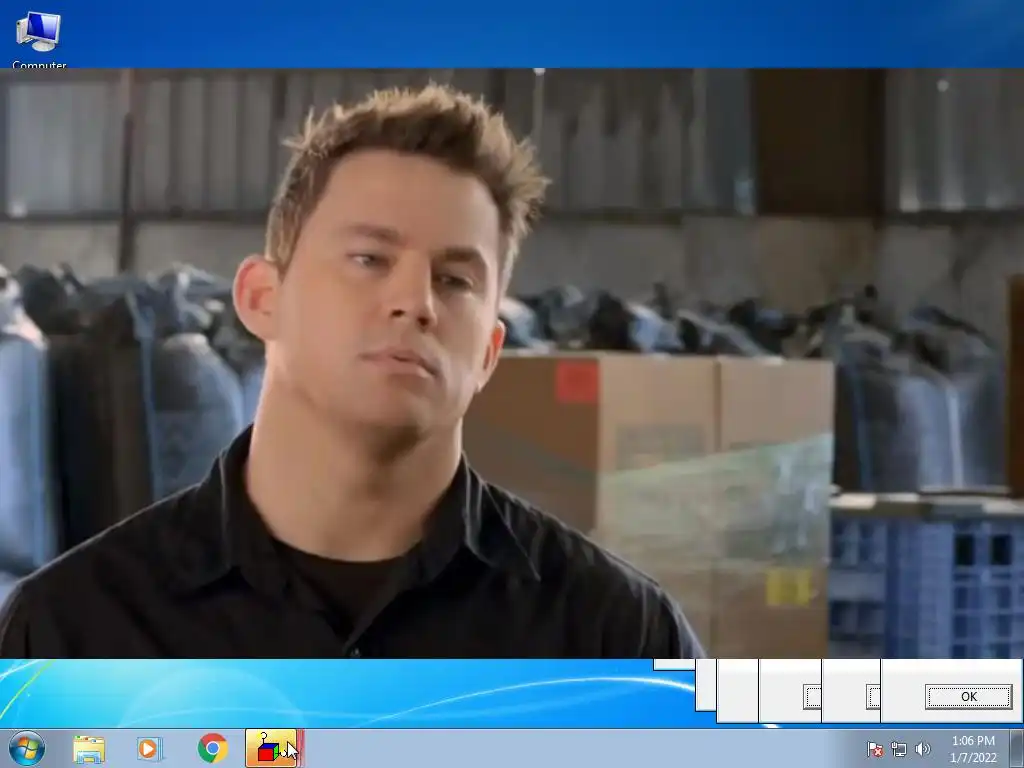Select the man's photo on desktop

(x=512, y=363)
